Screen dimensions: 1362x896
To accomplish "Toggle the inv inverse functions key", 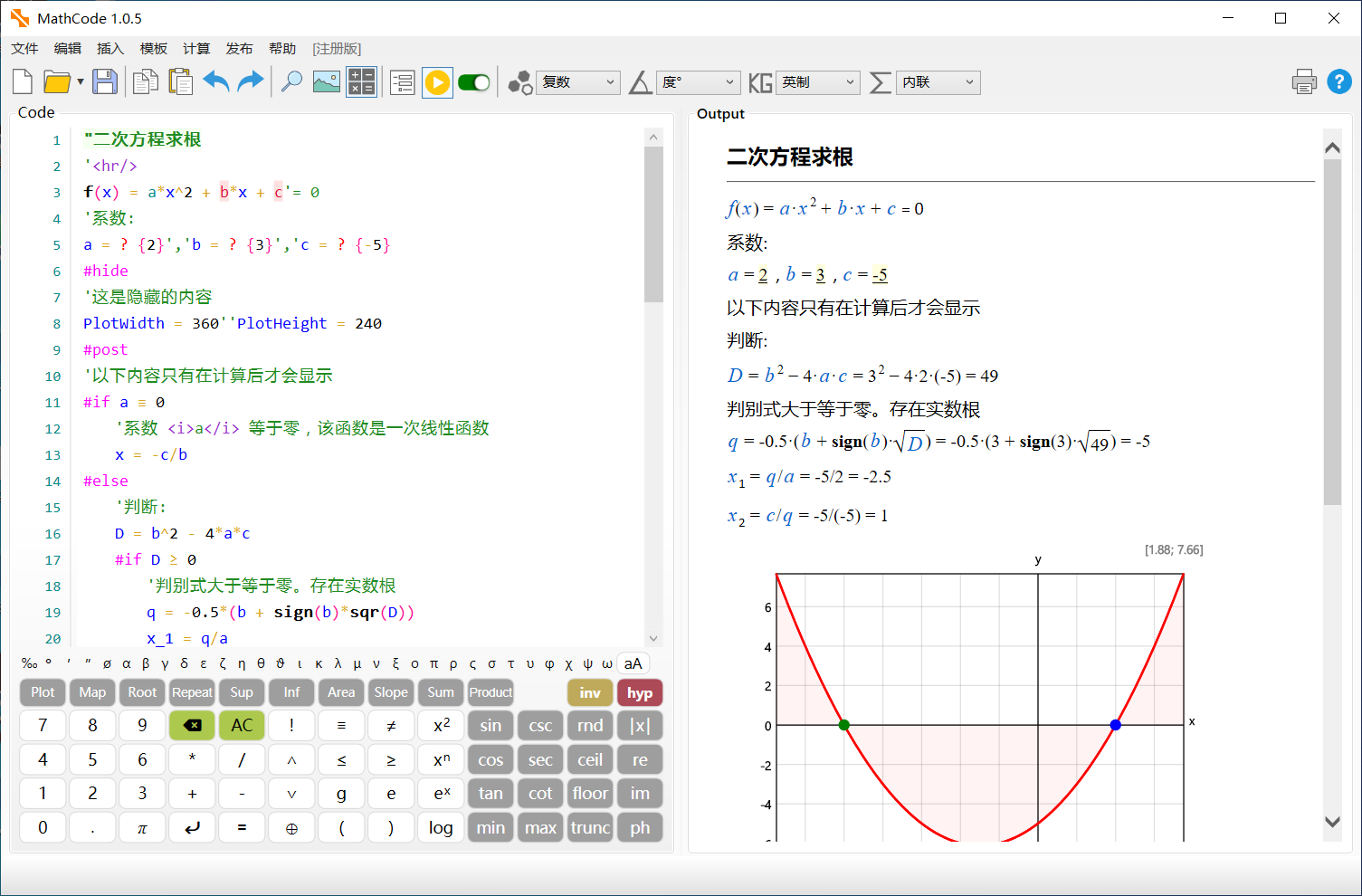I will [590, 692].
